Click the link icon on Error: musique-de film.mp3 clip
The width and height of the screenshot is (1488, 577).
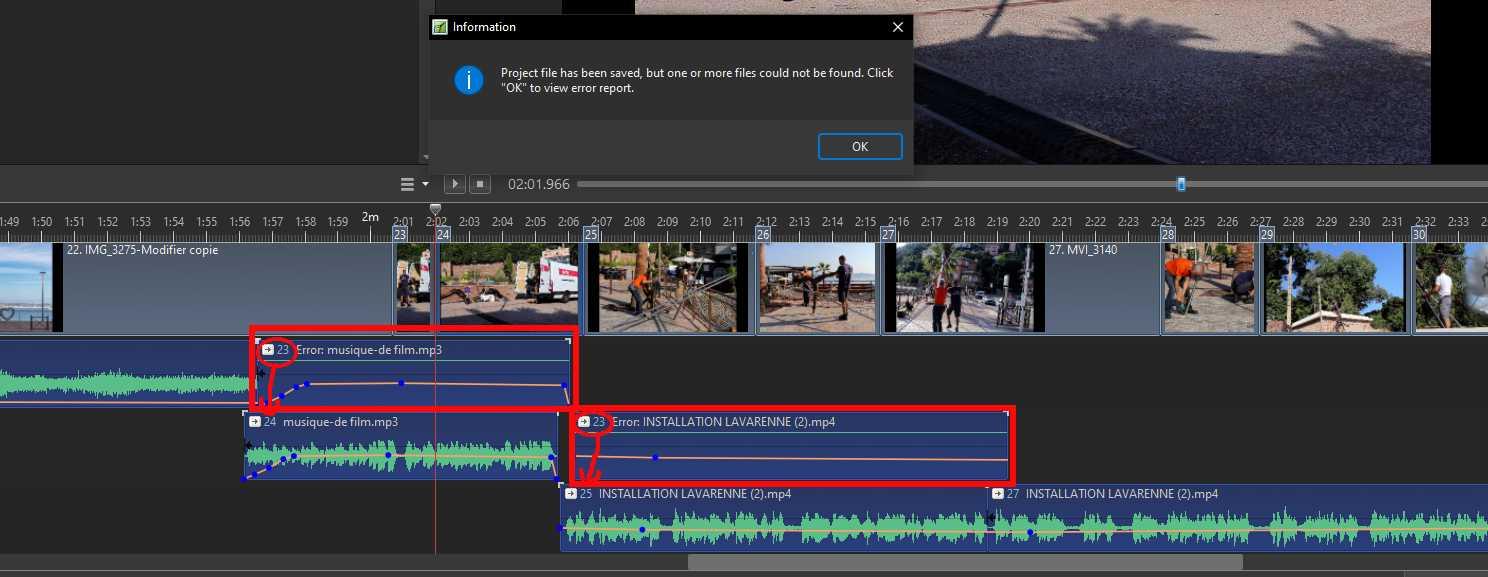(x=268, y=350)
